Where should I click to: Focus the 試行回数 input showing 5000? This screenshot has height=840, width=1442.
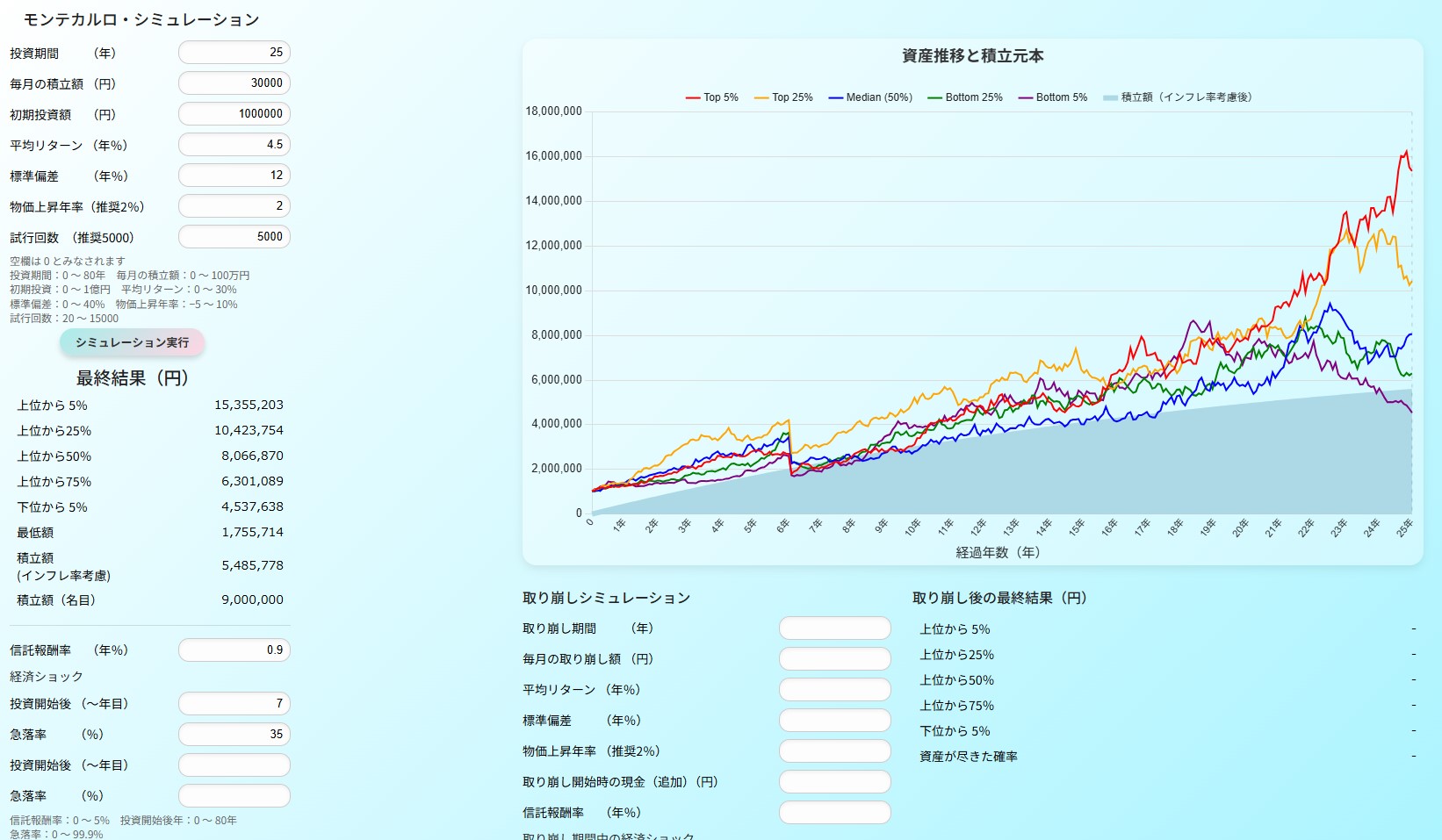click(234, 237)
